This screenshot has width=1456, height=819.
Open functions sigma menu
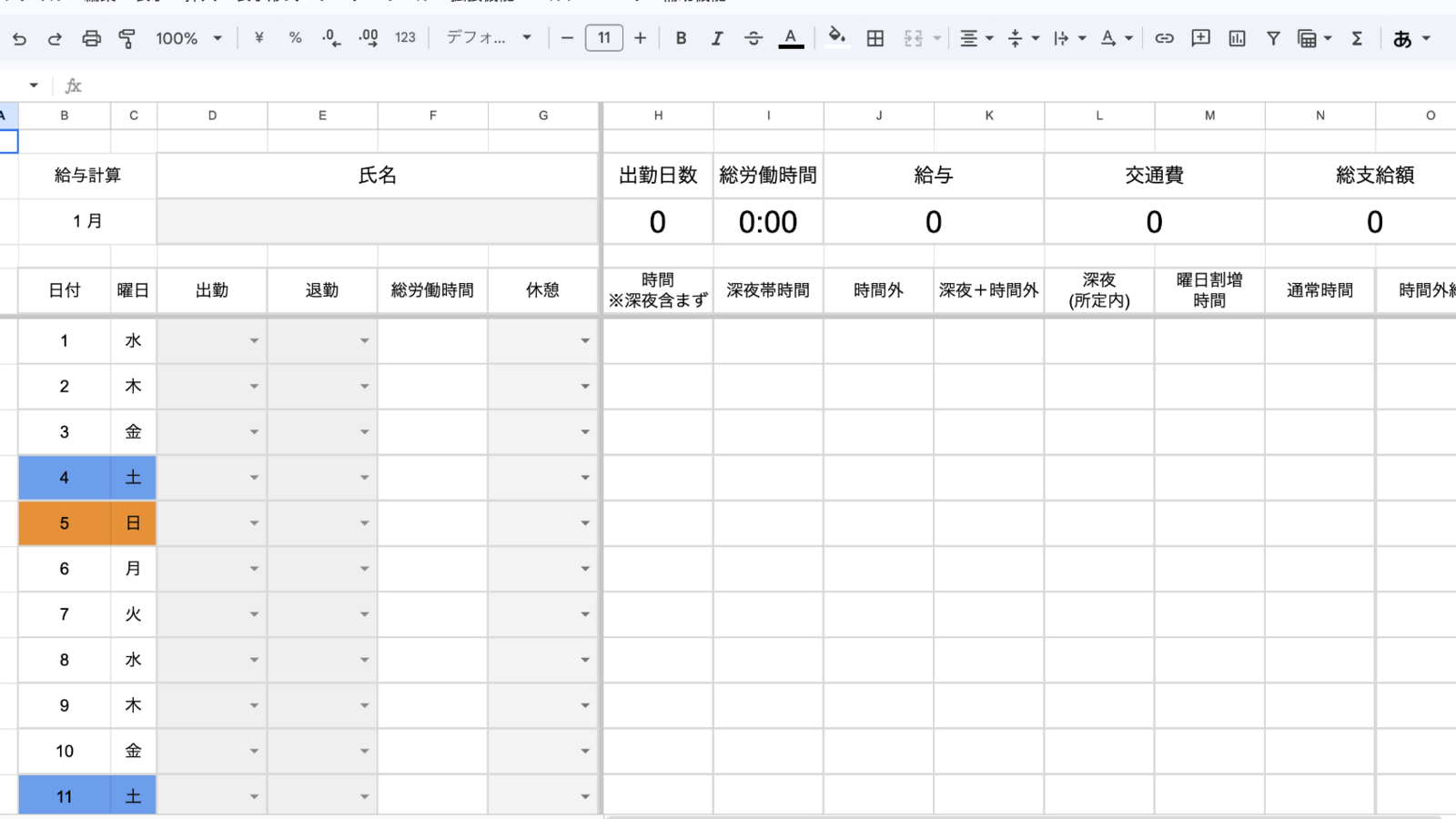point(1357,38)
